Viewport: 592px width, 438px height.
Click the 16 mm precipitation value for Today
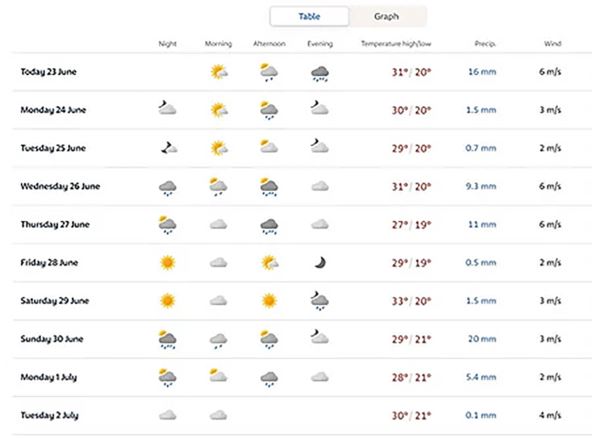tap(482, 72)
